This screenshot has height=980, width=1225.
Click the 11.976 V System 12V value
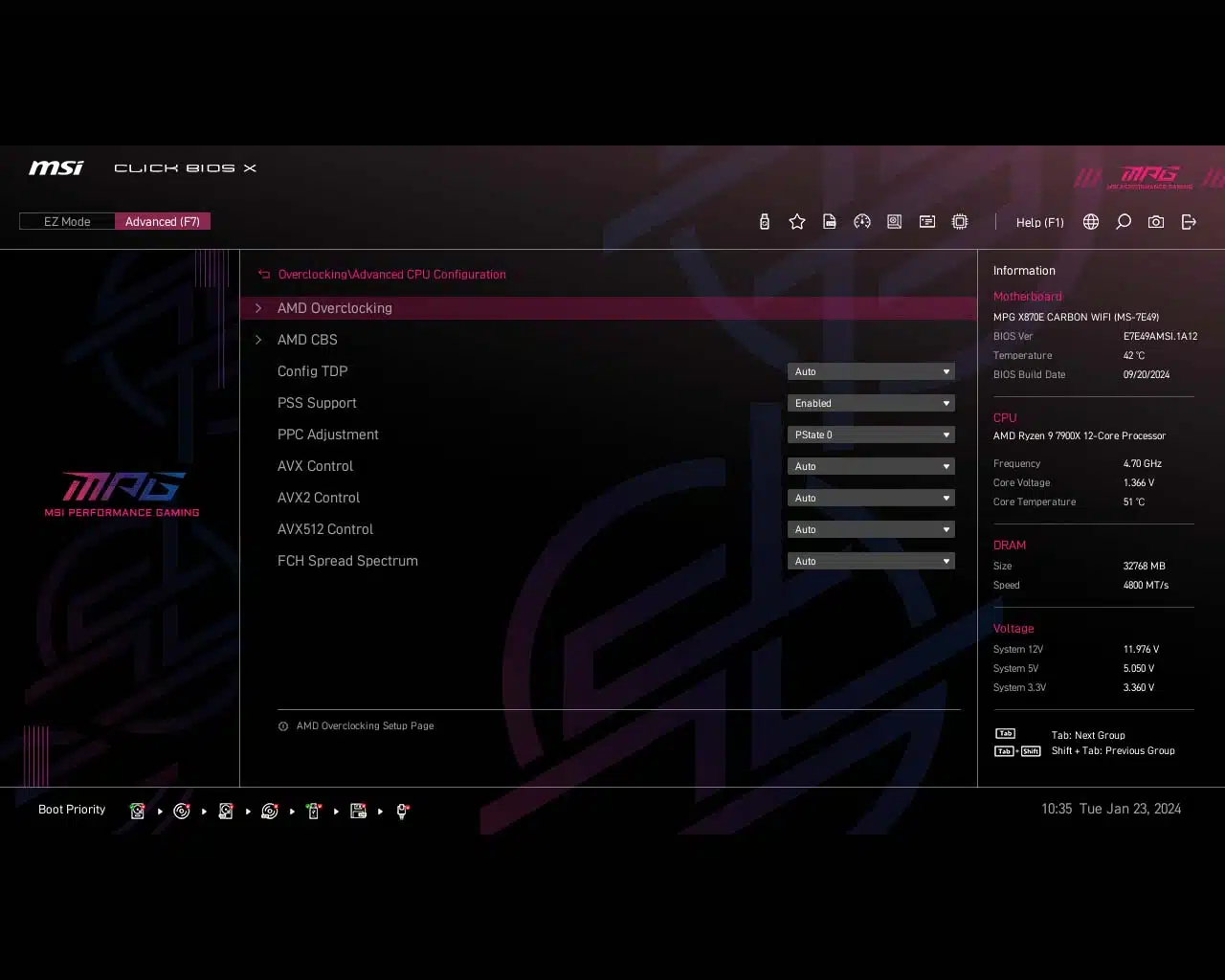pos(1141,650)
